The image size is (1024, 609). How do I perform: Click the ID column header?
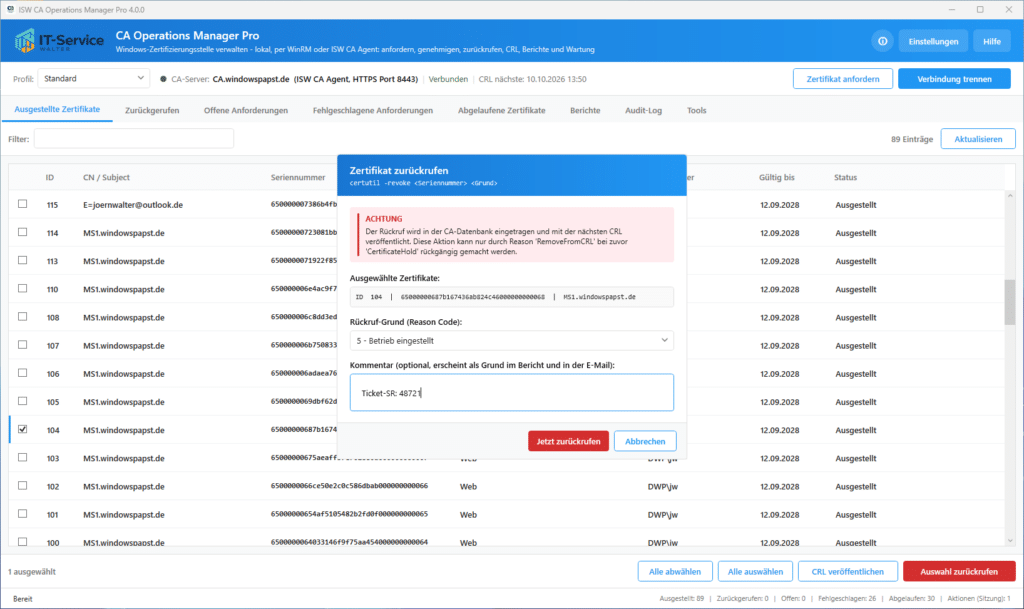50,178
